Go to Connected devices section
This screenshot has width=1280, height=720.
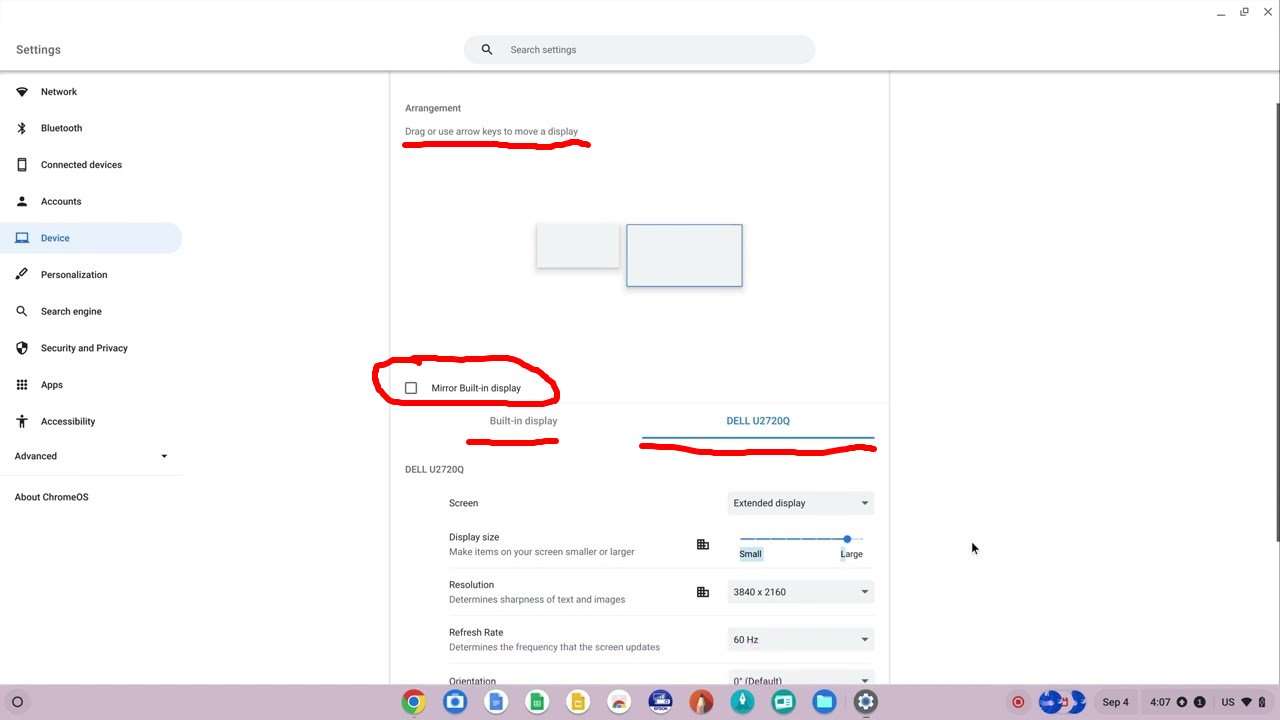(81, 165)
